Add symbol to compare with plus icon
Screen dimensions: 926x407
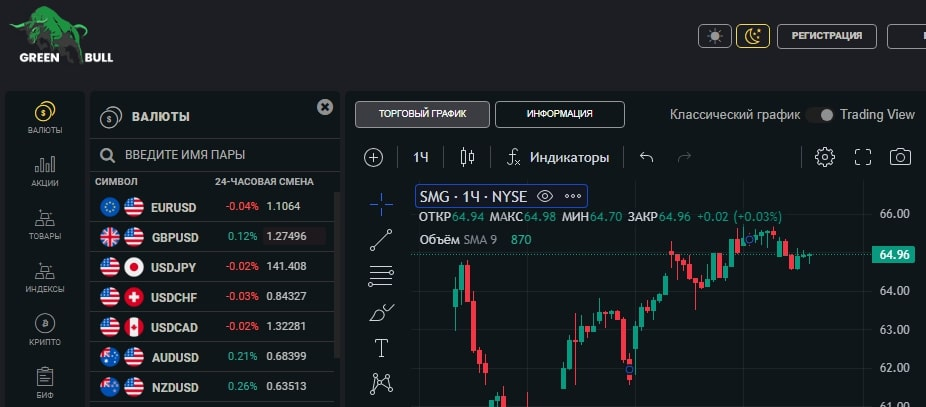[x=374, y=157]
